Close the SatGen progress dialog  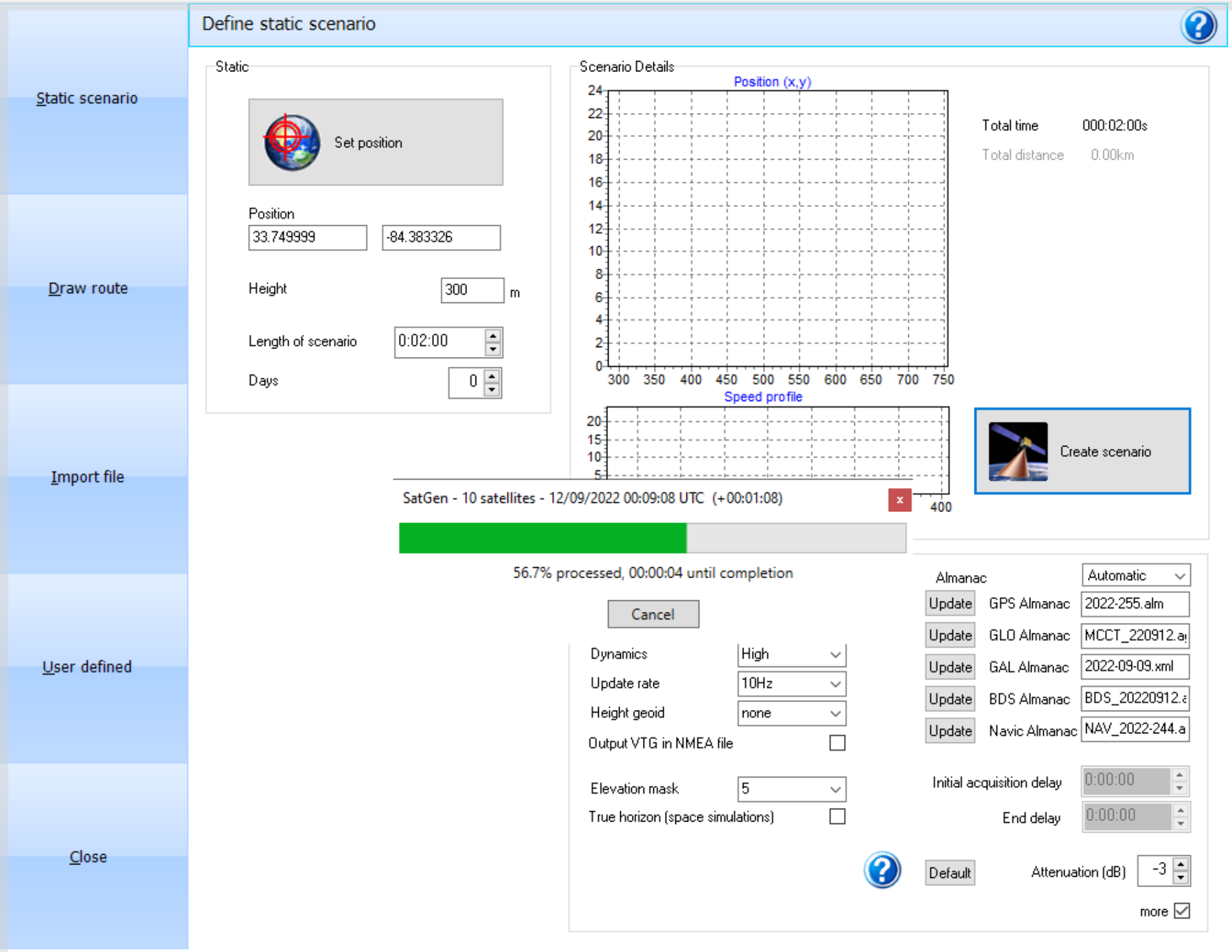click(x=900, y=500)
